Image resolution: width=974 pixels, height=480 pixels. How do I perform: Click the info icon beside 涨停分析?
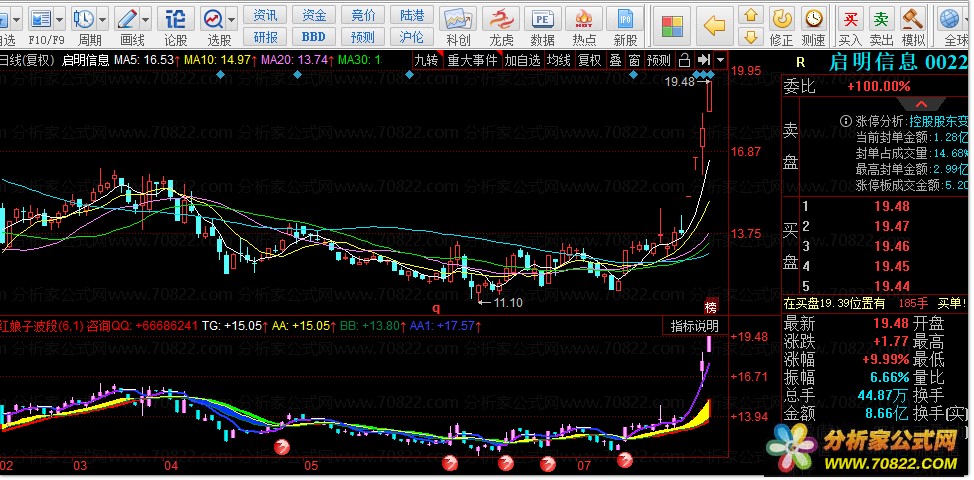[845, 121]
